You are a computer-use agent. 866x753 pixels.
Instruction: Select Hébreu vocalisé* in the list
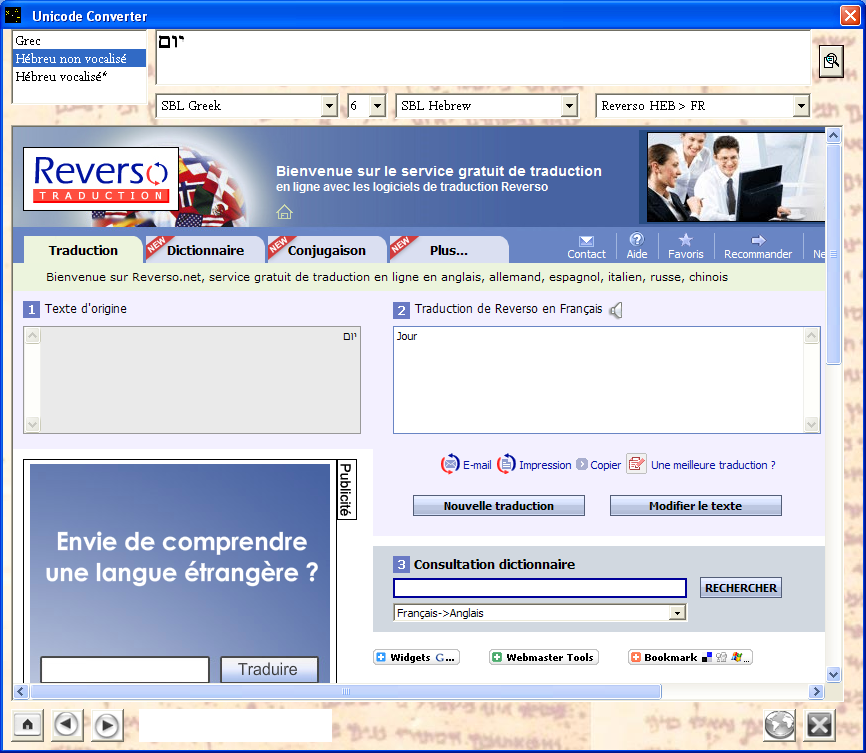tap(79, 76)
